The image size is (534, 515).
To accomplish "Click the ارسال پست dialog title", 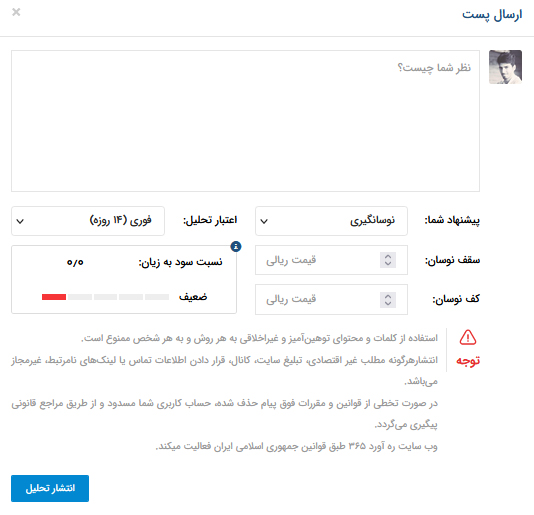I will (x=492, y=15).
